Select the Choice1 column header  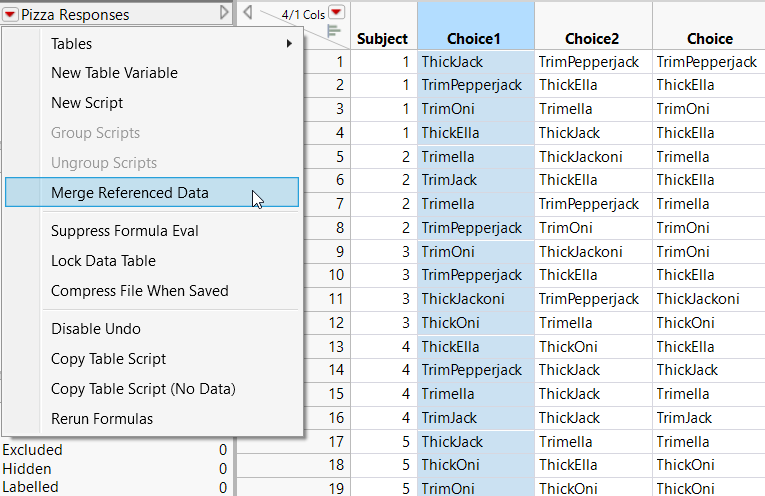point(474,39)
